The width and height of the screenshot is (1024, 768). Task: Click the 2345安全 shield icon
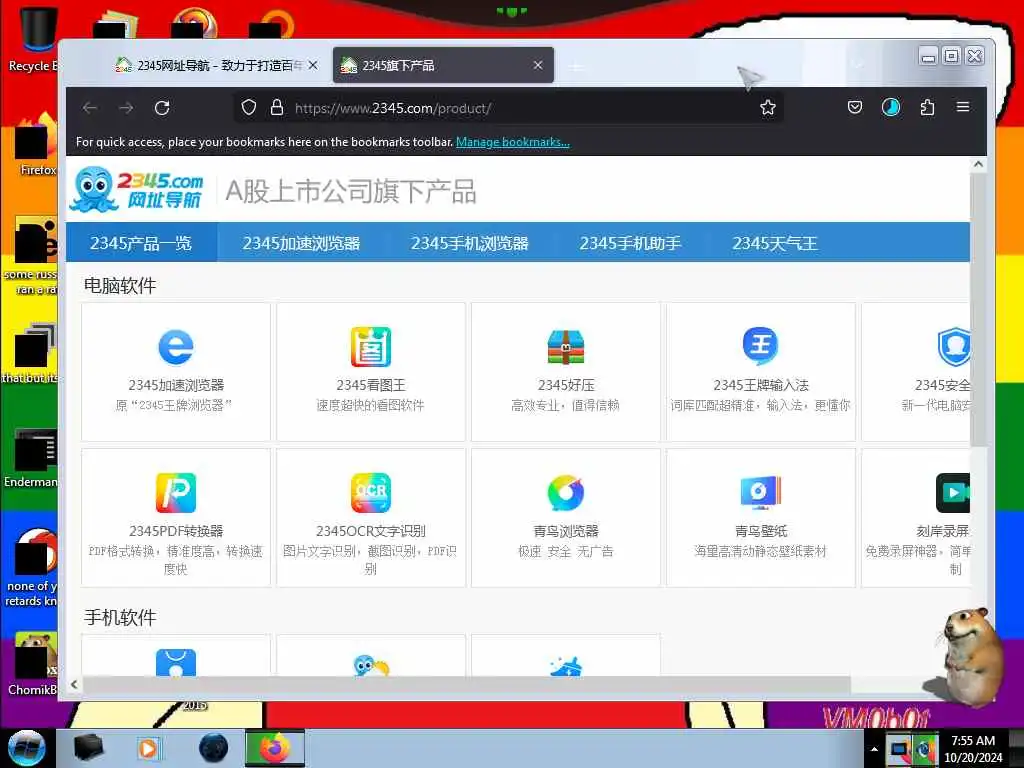953,347
